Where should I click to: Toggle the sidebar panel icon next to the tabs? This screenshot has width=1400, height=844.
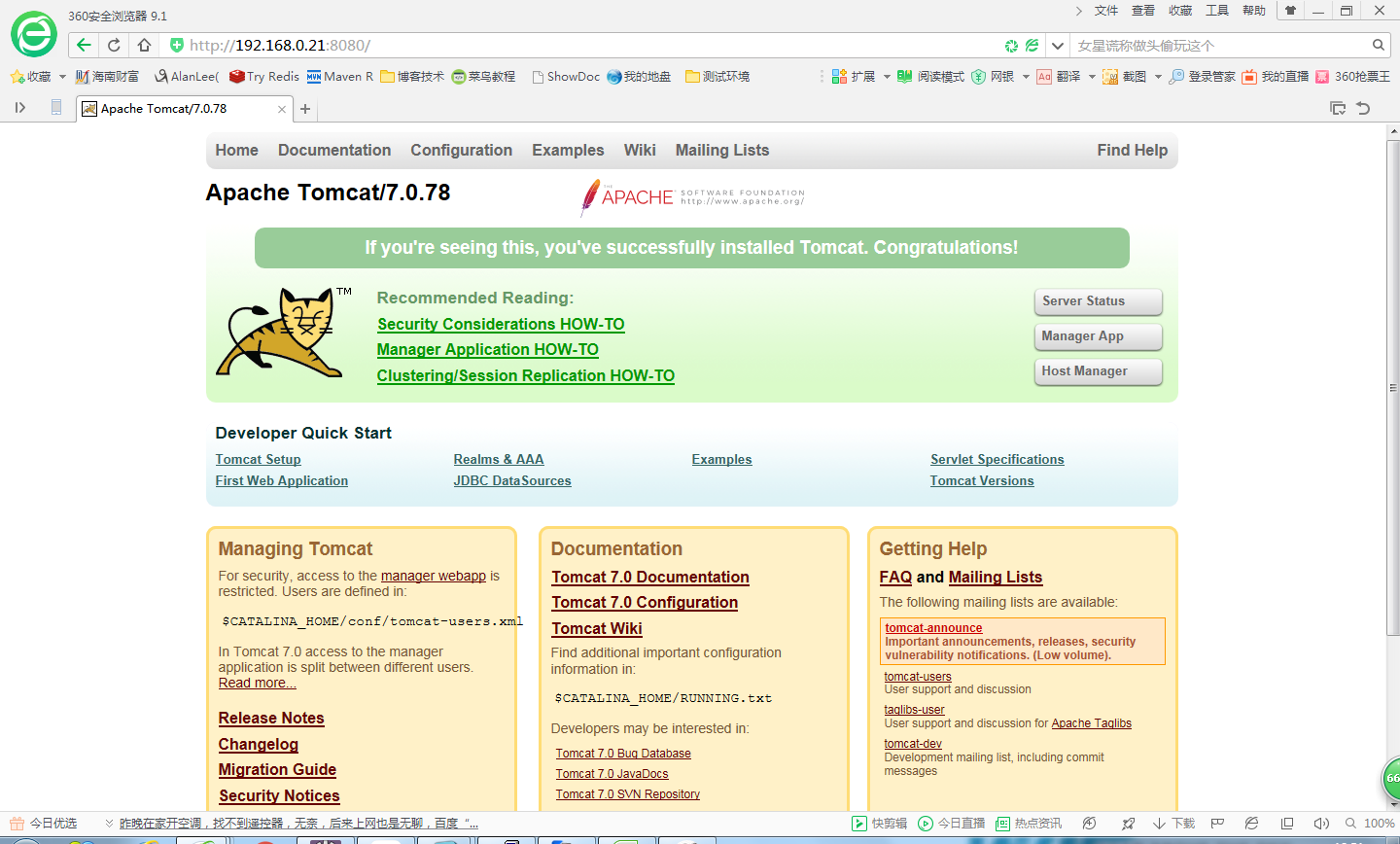[19, 108]
